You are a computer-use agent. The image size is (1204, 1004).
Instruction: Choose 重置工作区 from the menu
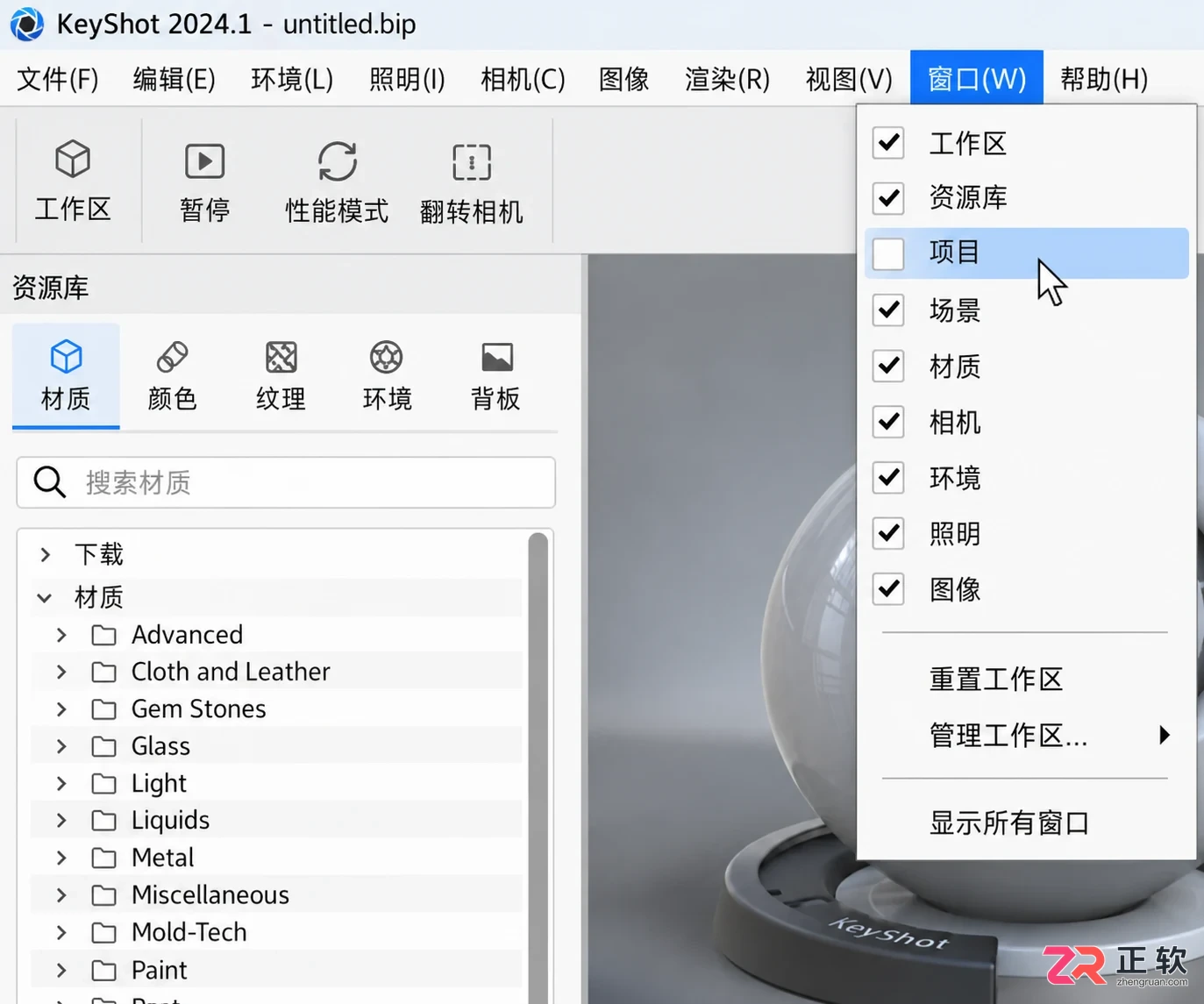coord(996,680)
